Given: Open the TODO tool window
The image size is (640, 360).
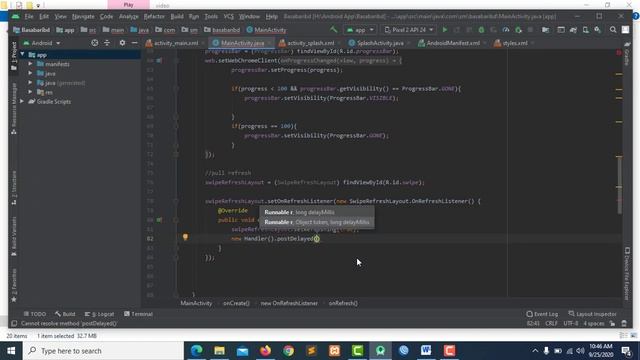Looking at the screenshot, I should pyautogui.click(x=35, y=314).
